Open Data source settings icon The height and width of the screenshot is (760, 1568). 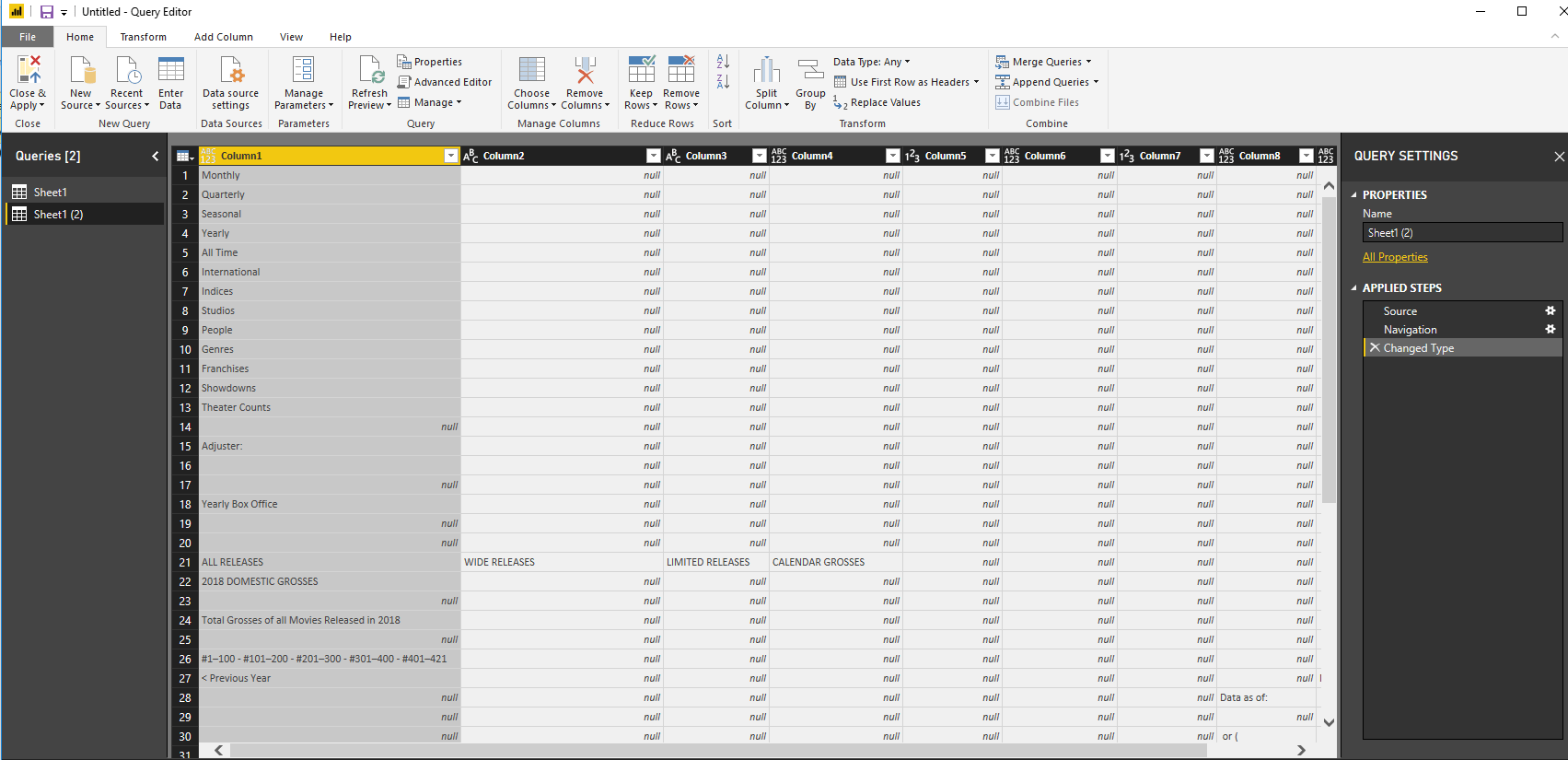pos(231,70)
